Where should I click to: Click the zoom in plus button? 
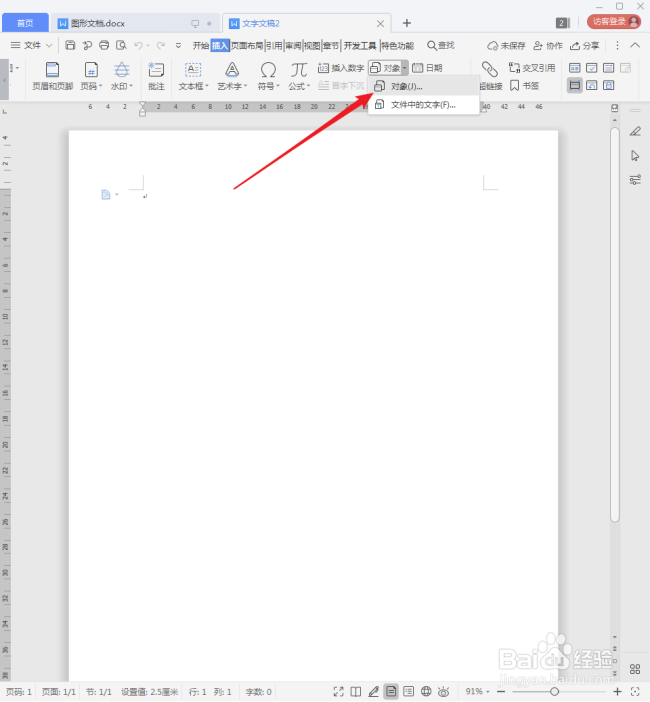[x=617, y=692]
